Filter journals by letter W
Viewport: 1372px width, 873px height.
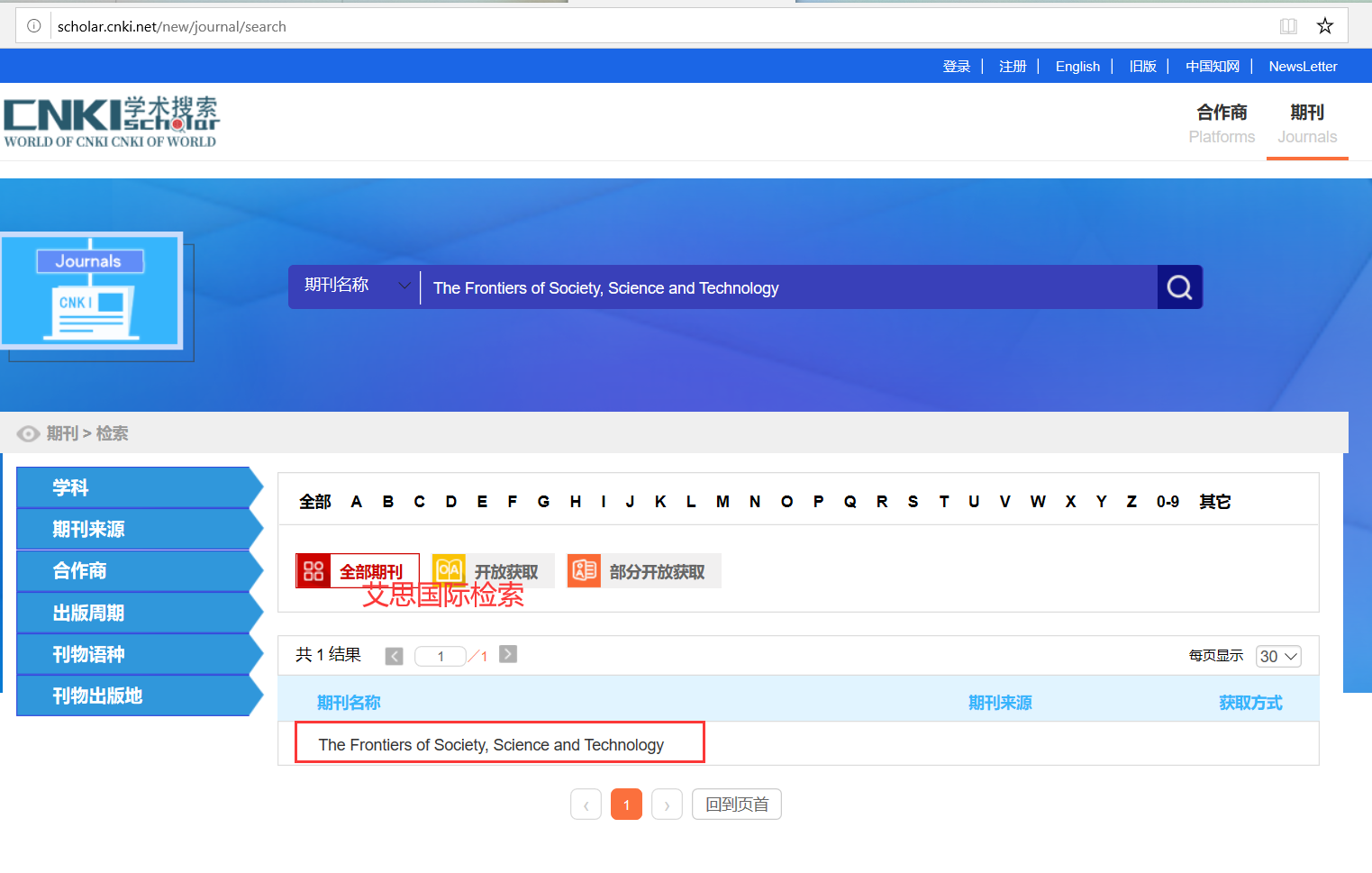point(1038,502)
